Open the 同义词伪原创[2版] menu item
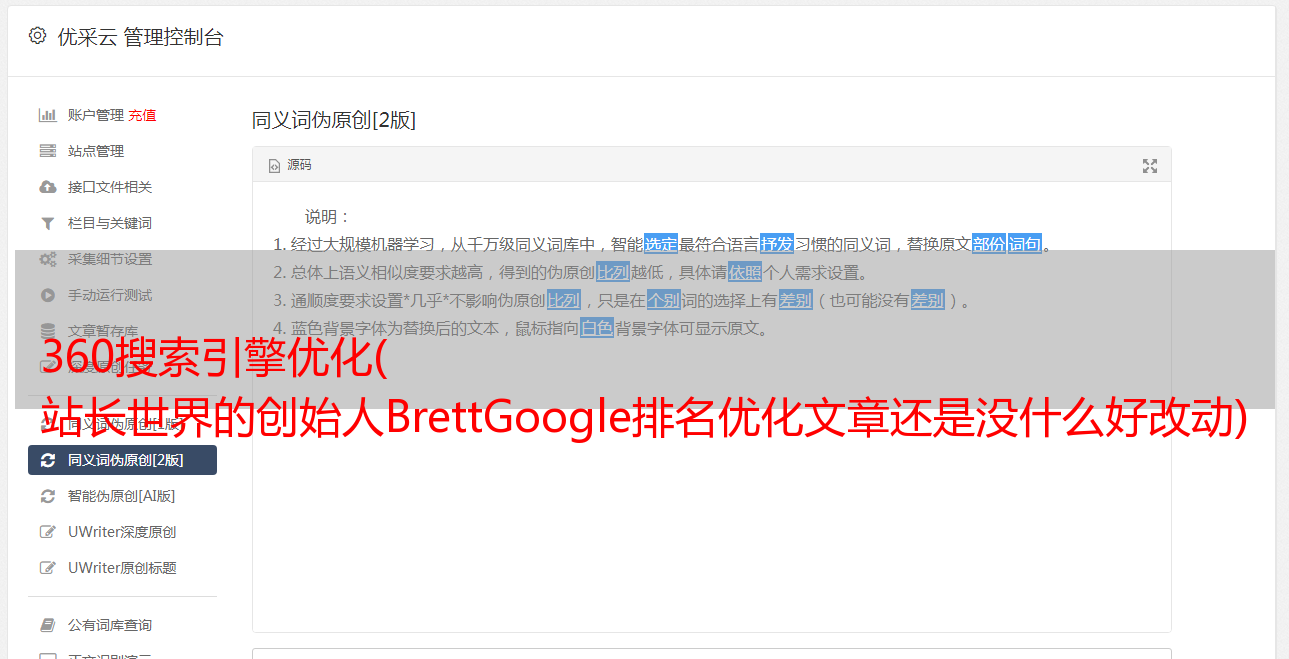 (x=122, y=460)
